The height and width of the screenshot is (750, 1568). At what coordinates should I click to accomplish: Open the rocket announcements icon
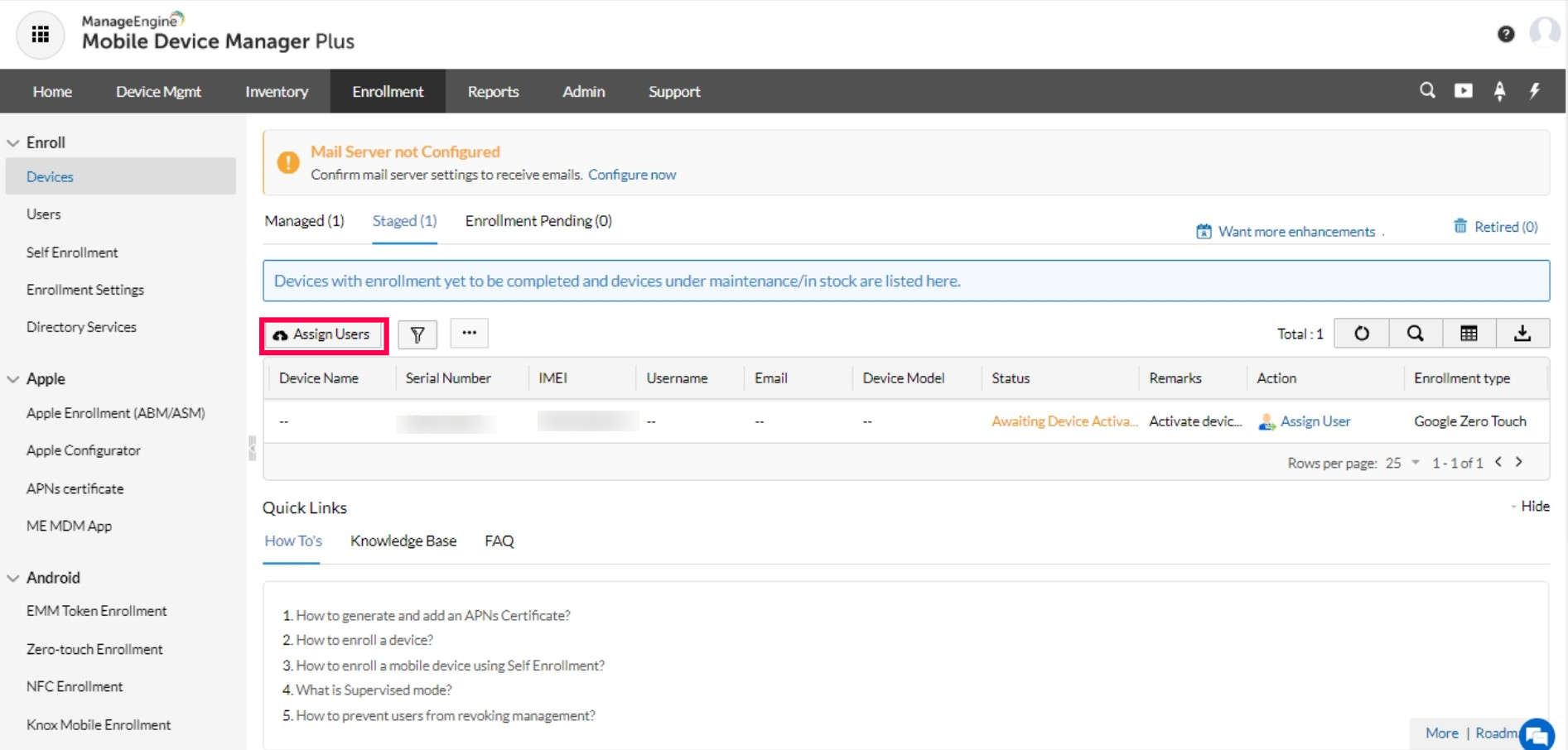(x=1499, y=90)
